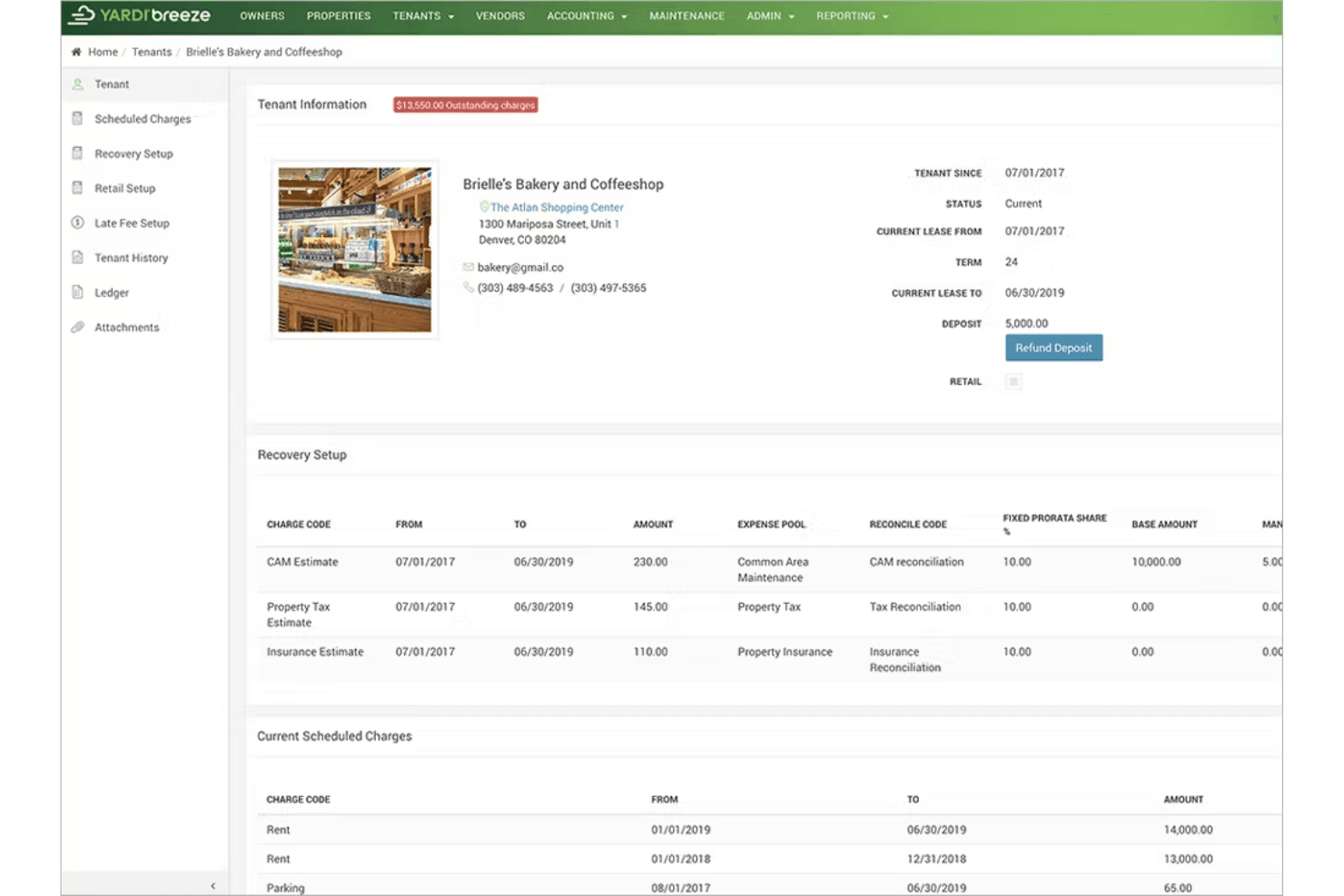
Task: Click the Refund Deposit button
Action: point(1053,348)
